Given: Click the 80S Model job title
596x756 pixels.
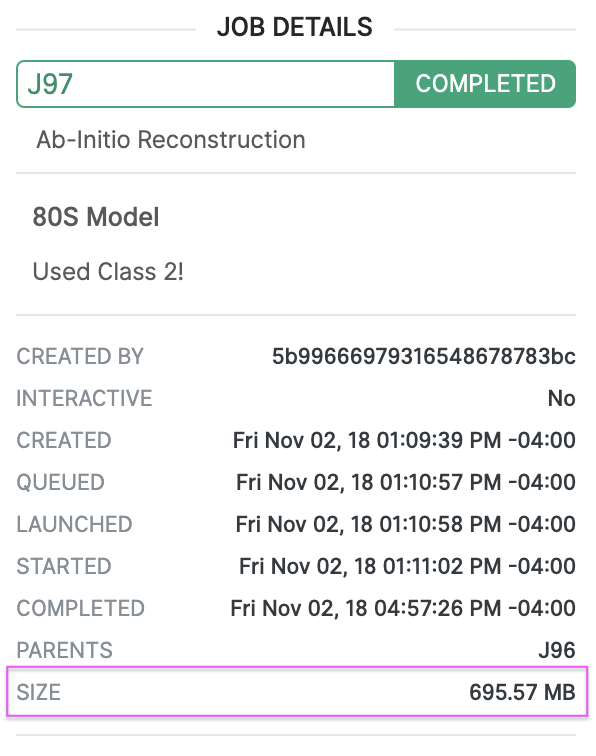Looking at the screenshot, I should (x=95, y=217).
